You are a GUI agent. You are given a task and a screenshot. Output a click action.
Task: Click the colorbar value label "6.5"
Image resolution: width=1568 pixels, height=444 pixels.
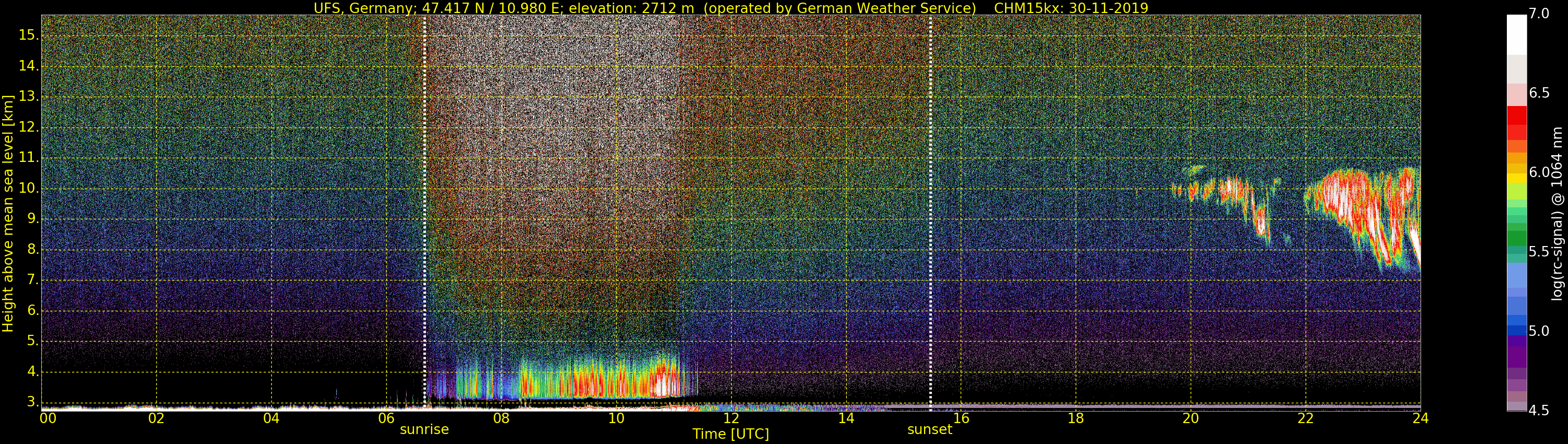(1539, 93)
